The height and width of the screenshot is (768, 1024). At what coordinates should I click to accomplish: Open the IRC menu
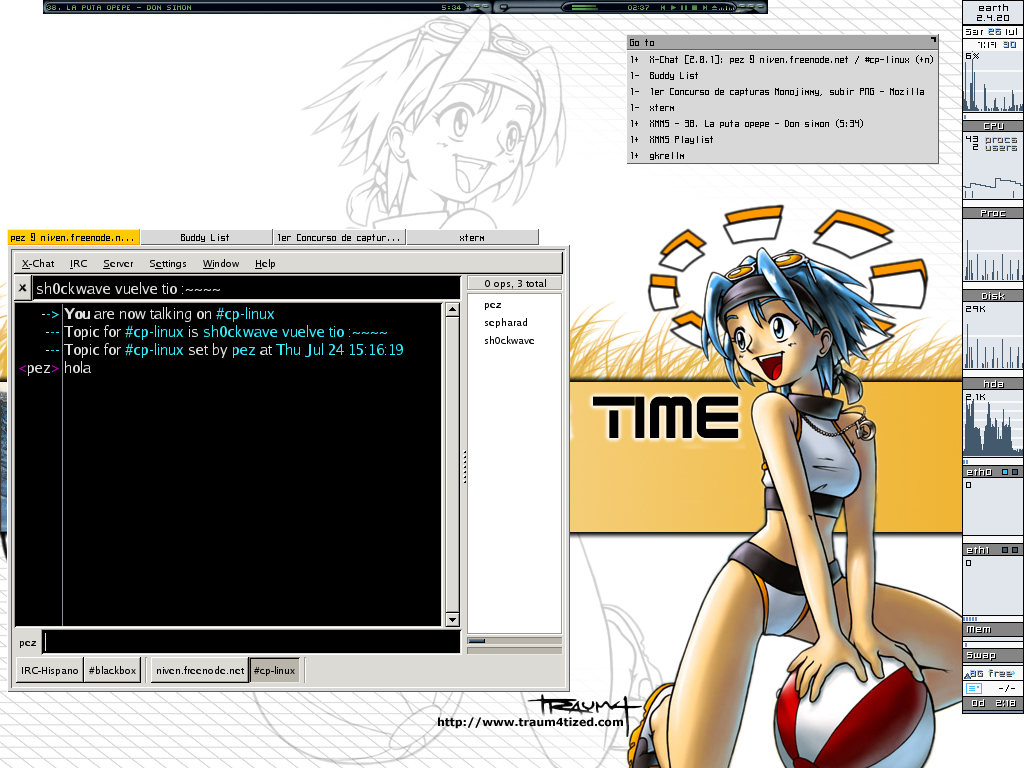(x=78, y=263)
